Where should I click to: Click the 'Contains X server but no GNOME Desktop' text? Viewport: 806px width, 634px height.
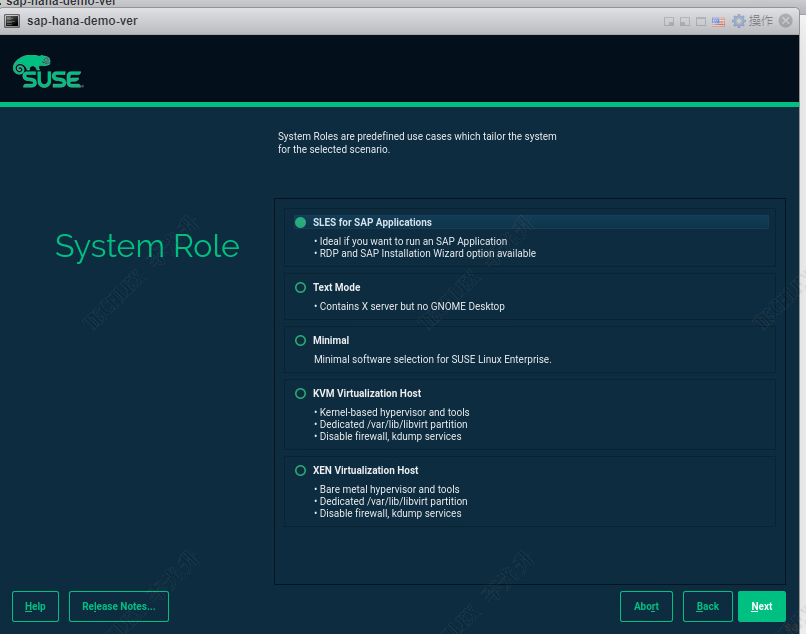coord(412,306)
